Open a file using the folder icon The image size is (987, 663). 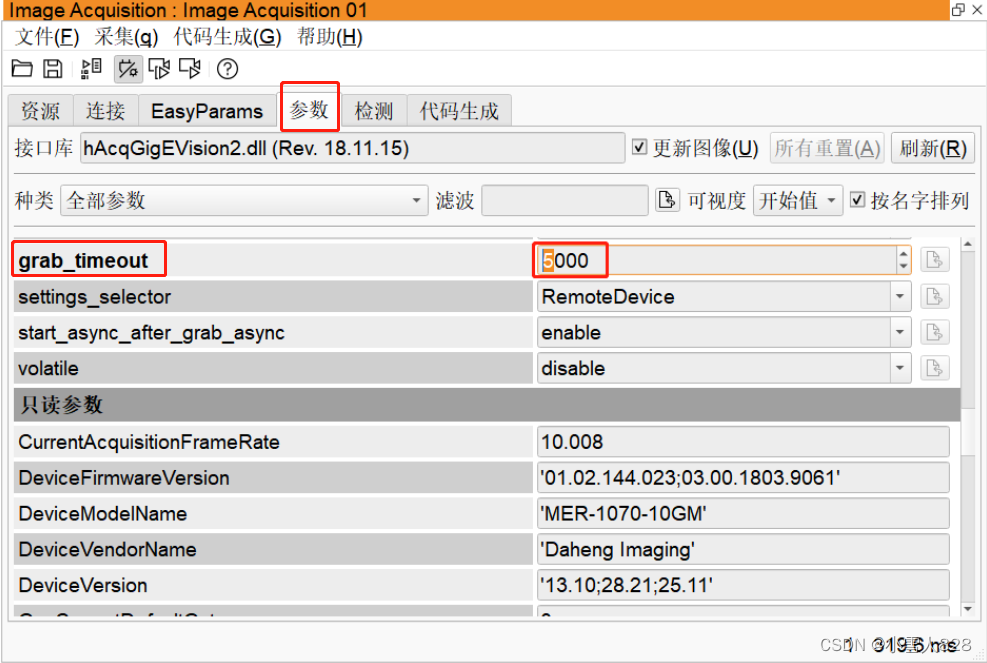click(x=22, y=68)
